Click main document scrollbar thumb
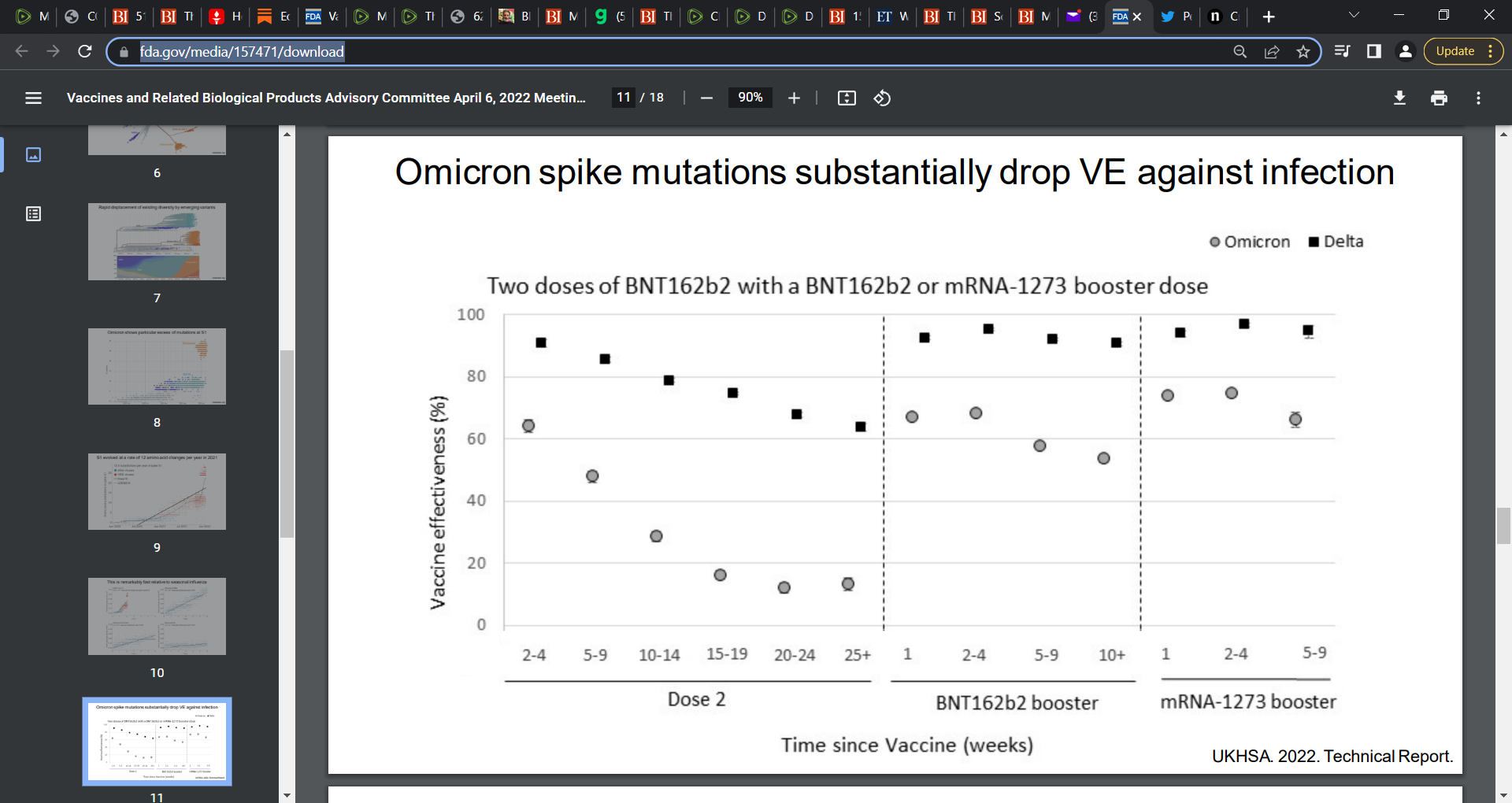 point(1504,526)
